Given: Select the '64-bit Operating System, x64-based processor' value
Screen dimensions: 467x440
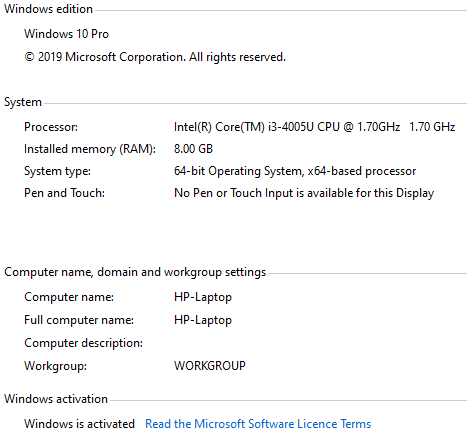Looking at the screenshot, I should 295,171.
